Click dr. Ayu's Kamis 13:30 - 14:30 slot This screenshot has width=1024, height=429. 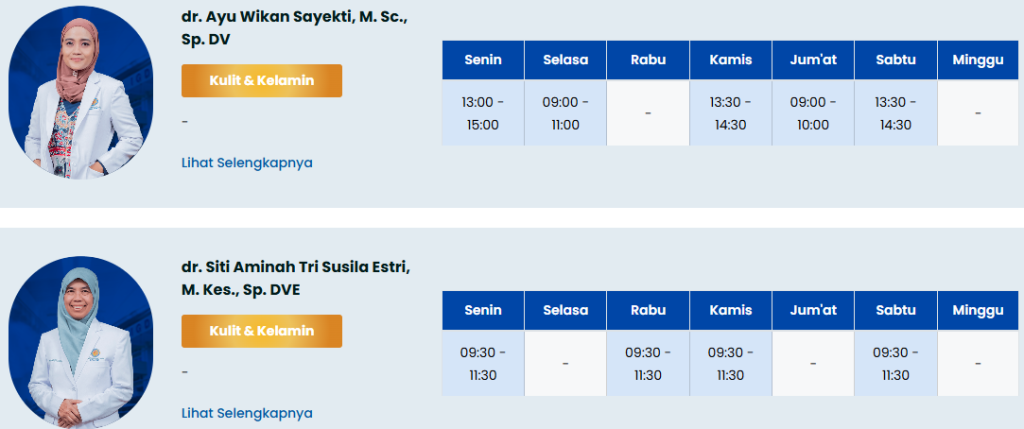click(x=730, y=113)
